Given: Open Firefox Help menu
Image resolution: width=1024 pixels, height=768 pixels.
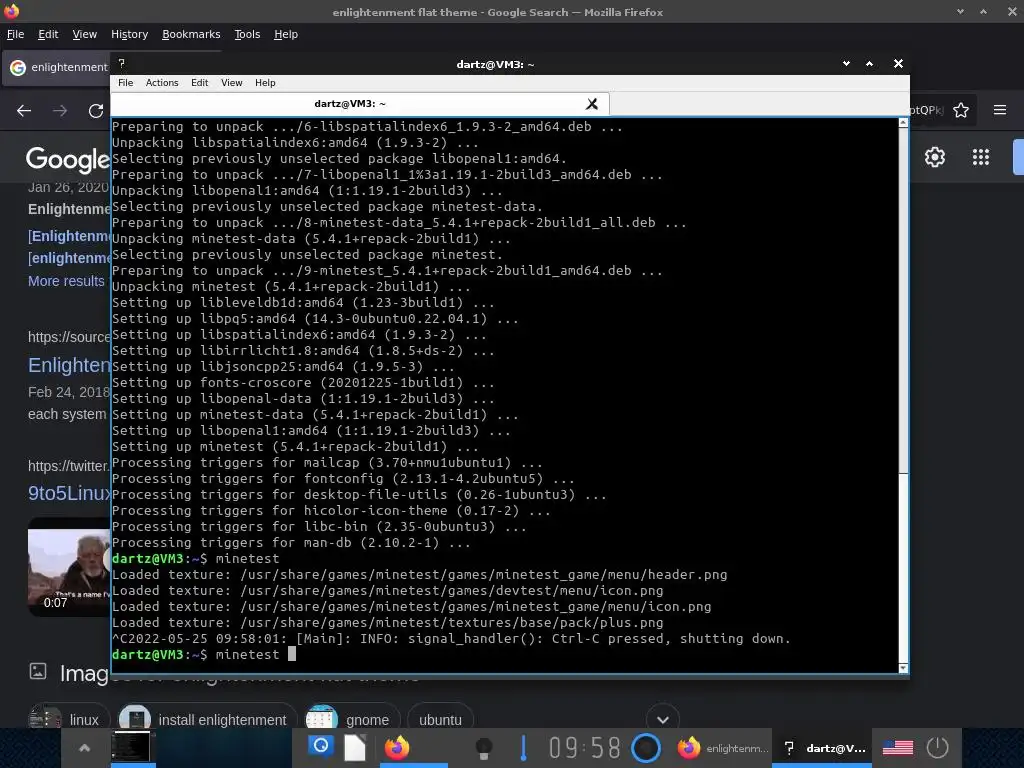Looking at the screenshot, I should point(285,34).
